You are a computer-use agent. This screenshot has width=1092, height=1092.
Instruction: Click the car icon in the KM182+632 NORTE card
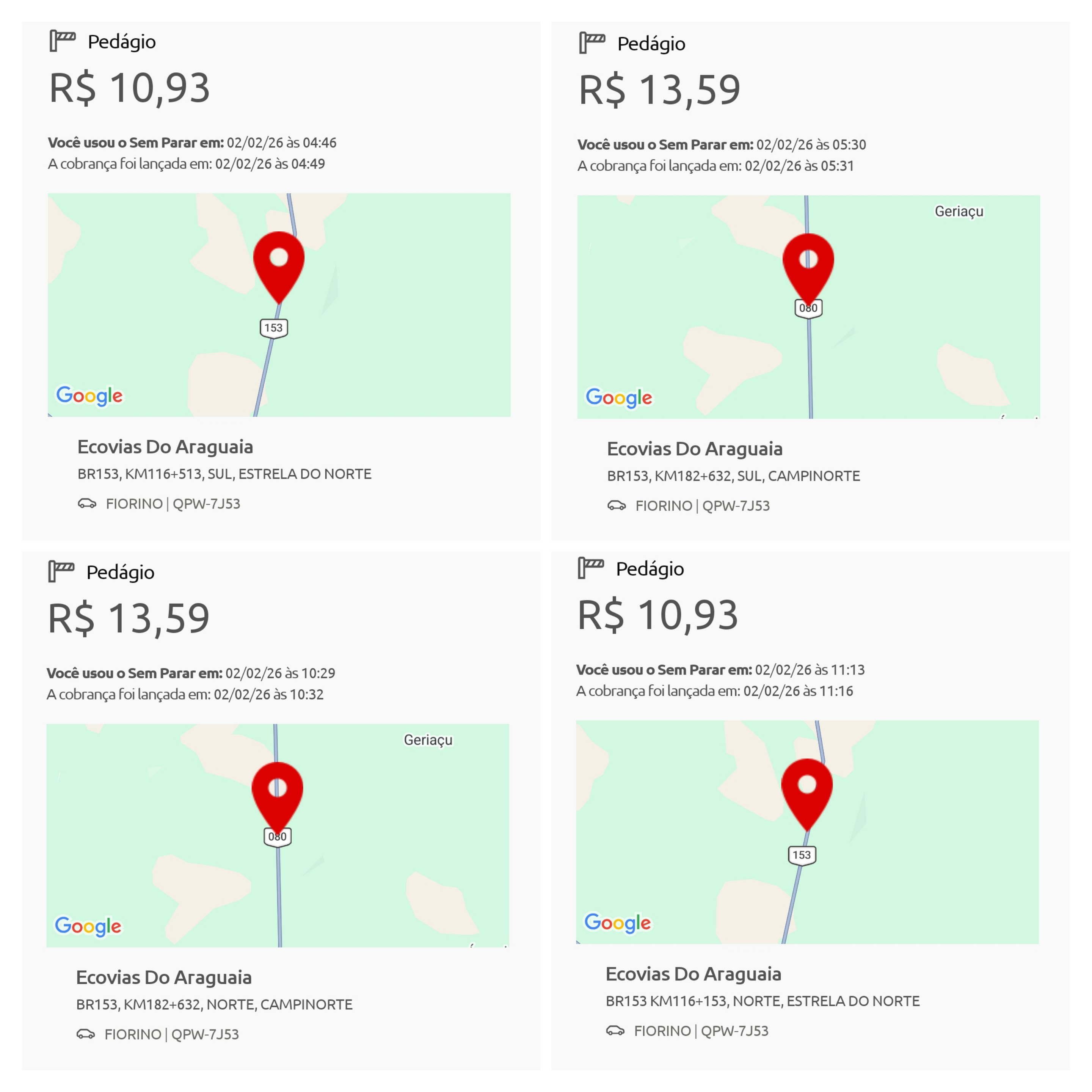pyautogui.click(x=86, y=1034)
